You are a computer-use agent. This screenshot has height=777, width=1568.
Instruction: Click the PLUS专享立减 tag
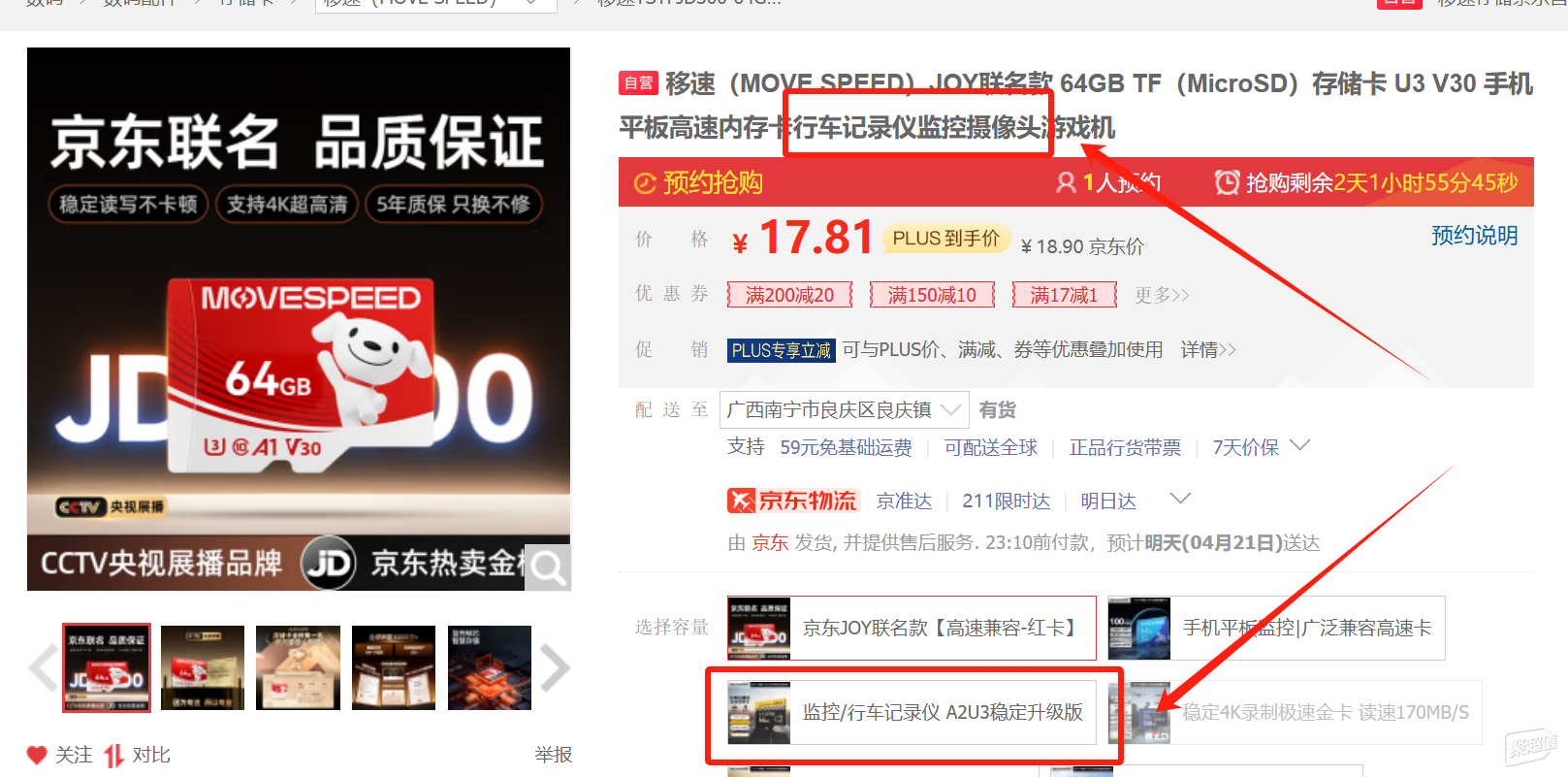click(781, 350)
